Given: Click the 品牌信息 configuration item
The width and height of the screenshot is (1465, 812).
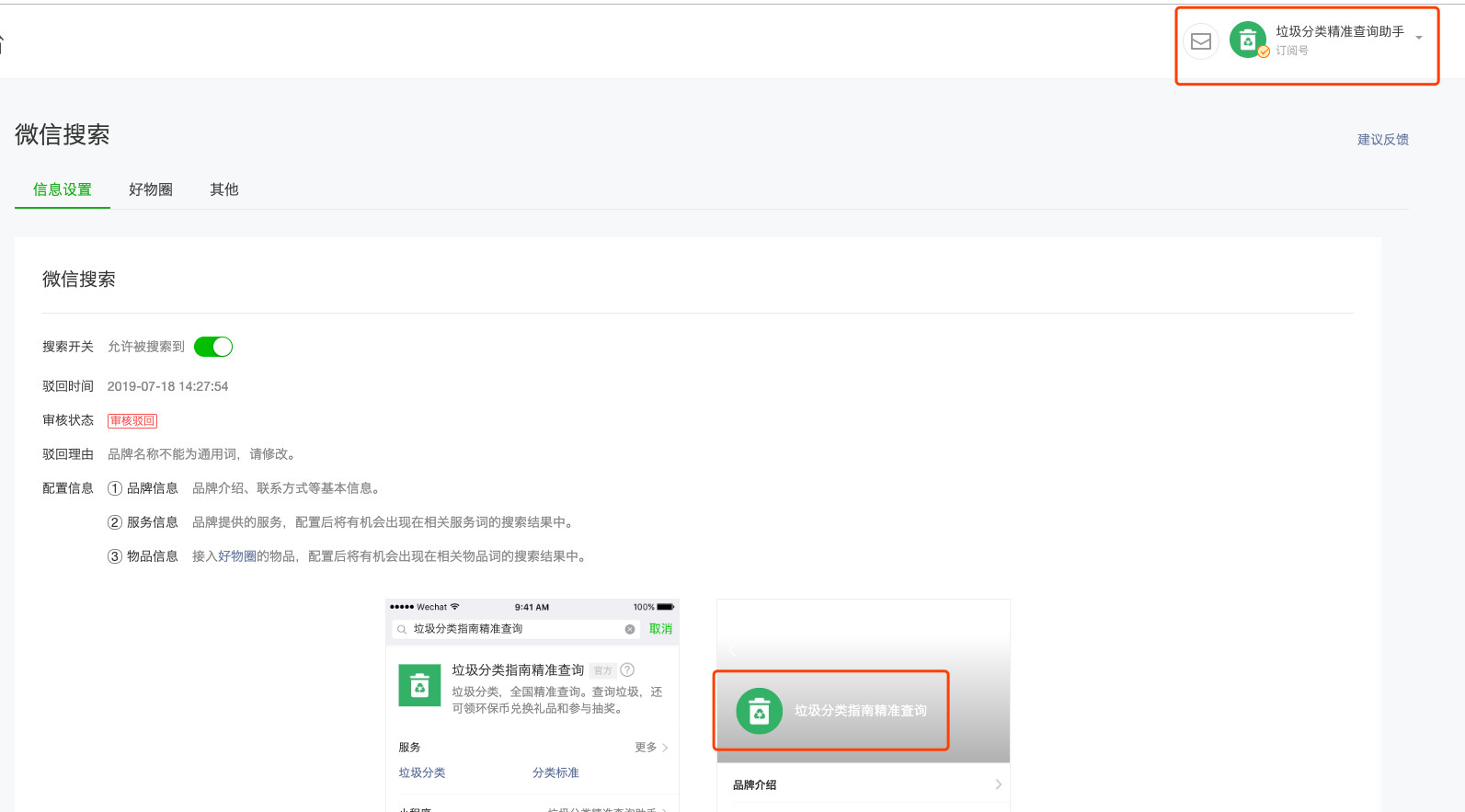Looking at the screenshot, I should point(152,488).
